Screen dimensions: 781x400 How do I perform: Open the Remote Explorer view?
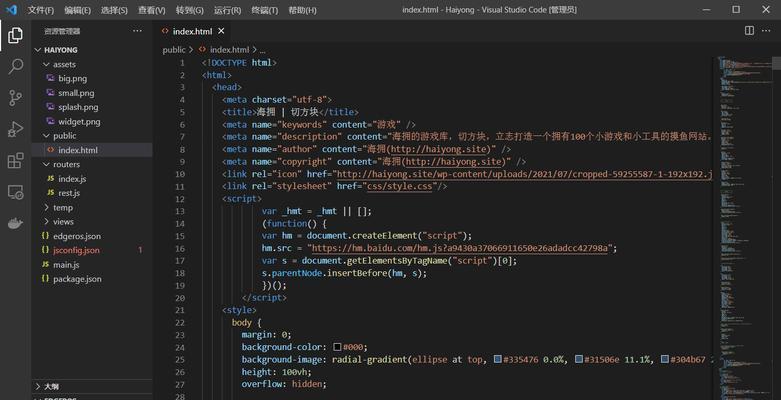point(15,192)
